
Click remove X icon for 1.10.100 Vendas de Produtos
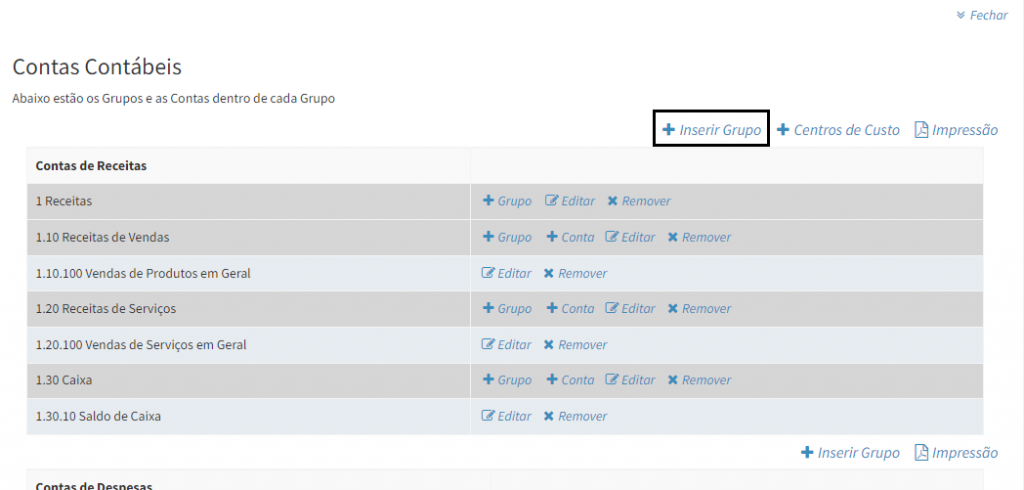coord(548,273)
